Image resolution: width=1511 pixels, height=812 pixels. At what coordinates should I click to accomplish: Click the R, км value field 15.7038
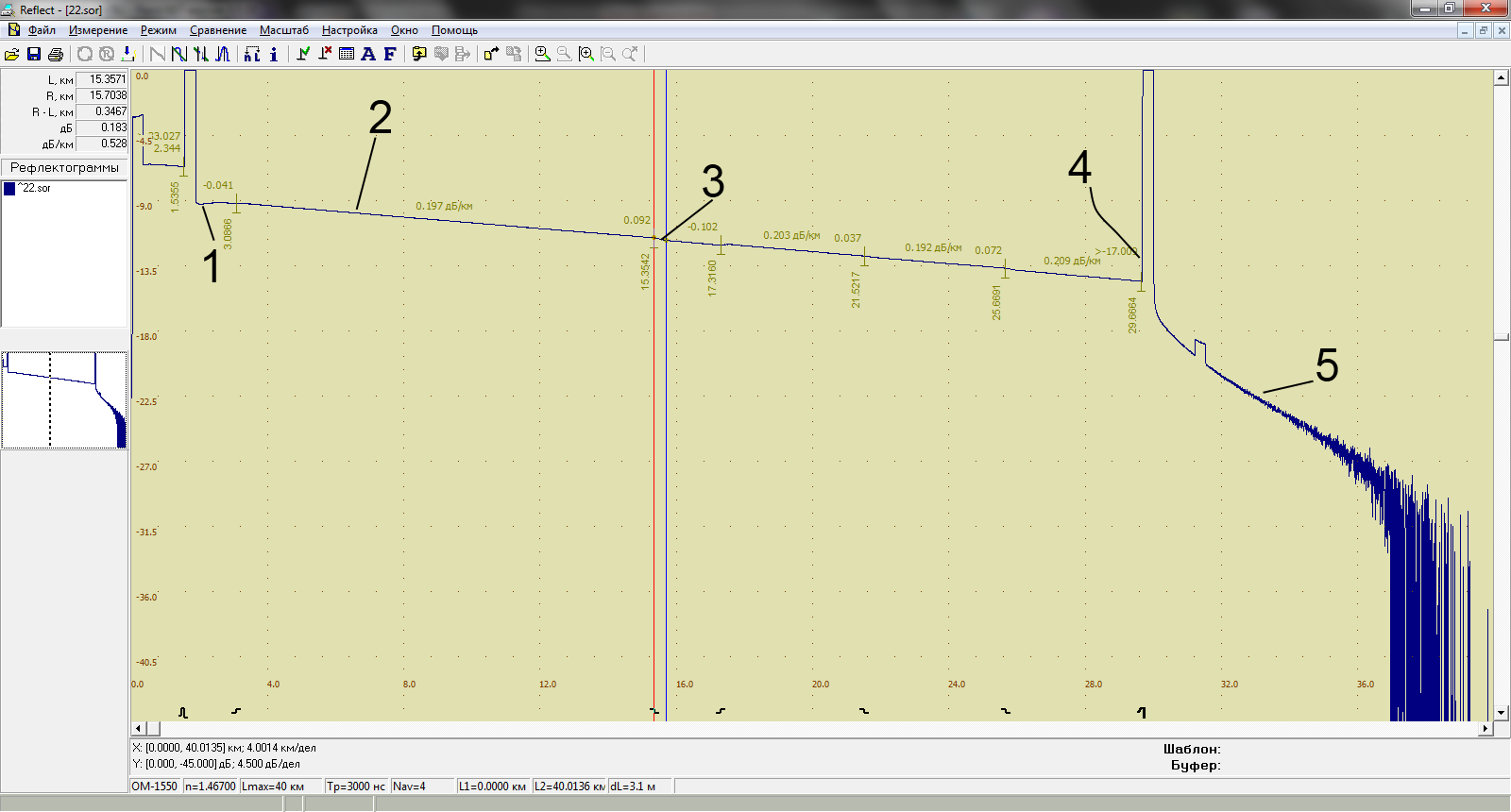tap(101, 95)
